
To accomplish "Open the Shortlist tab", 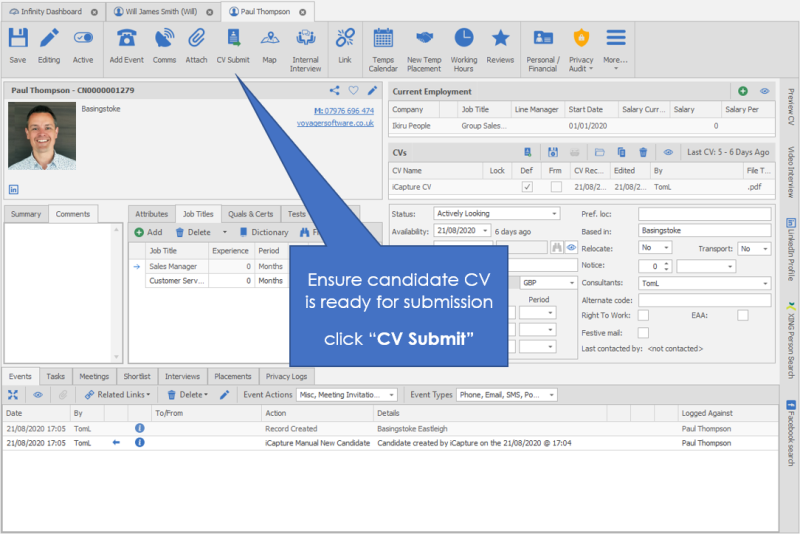I will (136, 376).
